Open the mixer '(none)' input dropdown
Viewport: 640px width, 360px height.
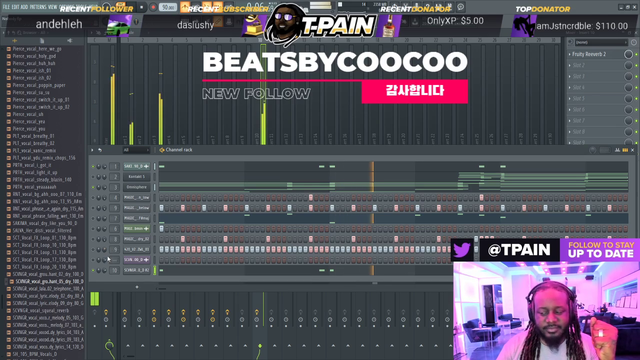(601, 42)
